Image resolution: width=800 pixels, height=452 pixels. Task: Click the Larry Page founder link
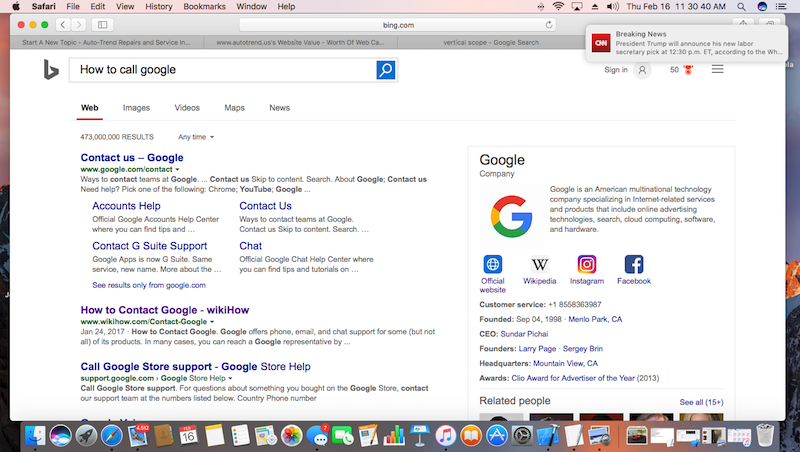pyautogui.click(x=537, y=348)
